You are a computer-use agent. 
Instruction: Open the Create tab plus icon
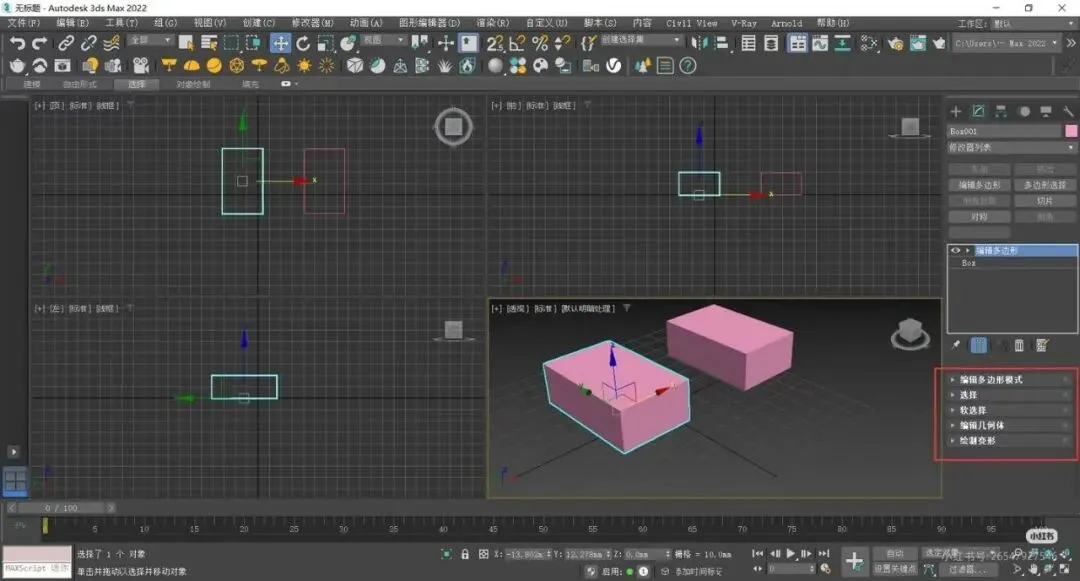[955, 111]
